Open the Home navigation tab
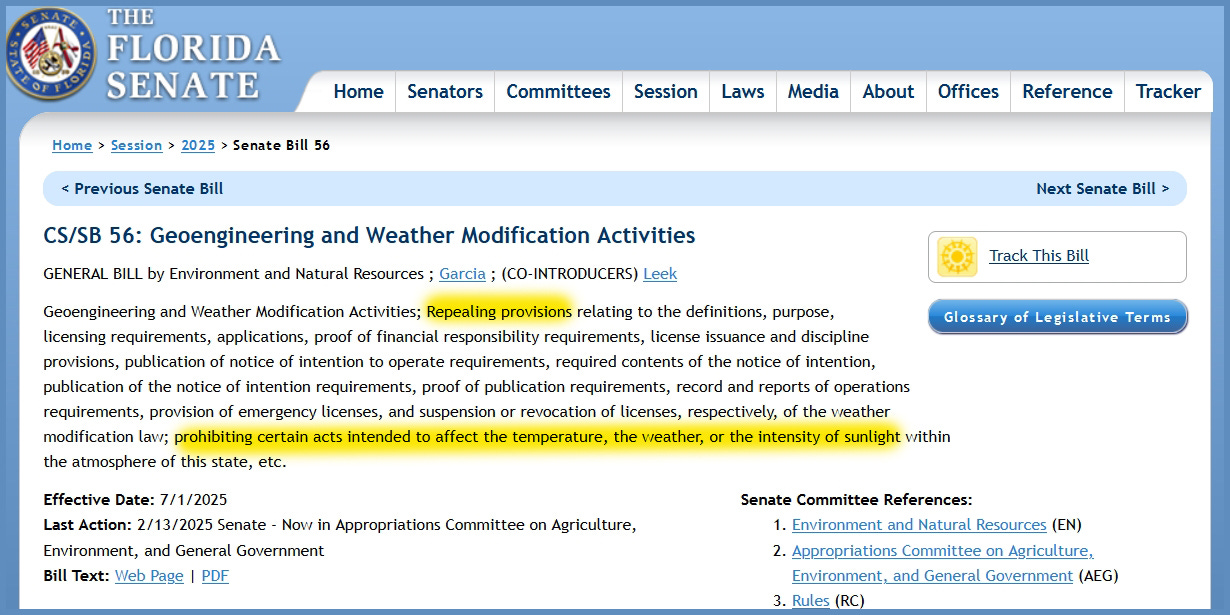Viewport: 1230px width, 615px height. click(358, 91)
